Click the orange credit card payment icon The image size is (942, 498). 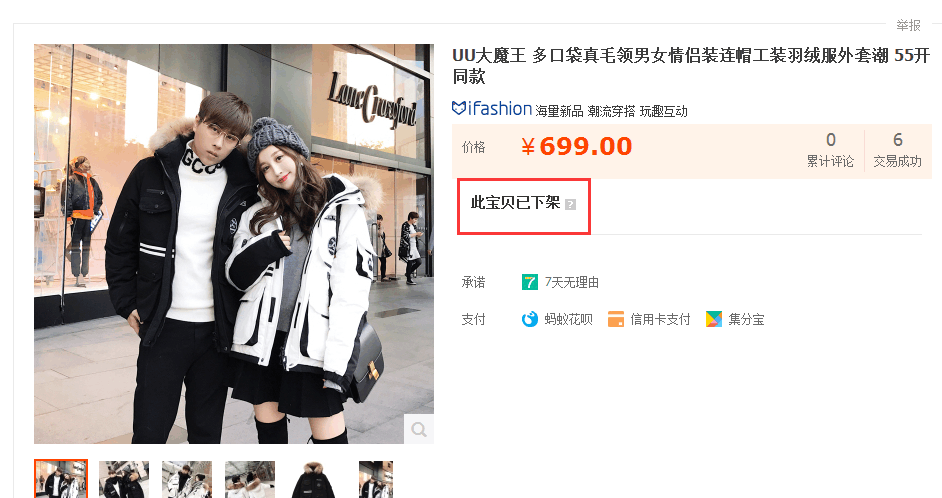tap(616, 319)
